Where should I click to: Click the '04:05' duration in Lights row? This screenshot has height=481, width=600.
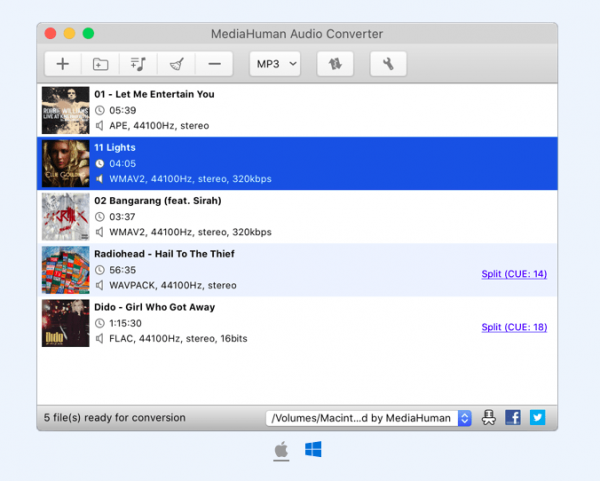(122, 164)
